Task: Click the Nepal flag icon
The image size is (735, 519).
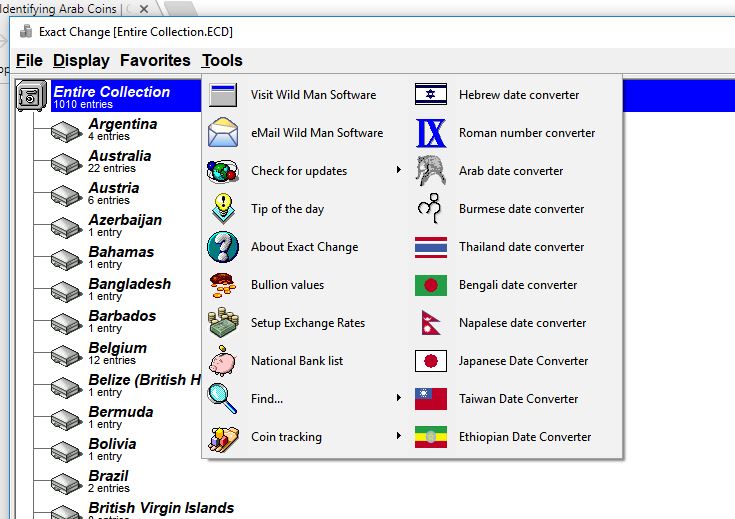Action: click(x=430, y=323)
